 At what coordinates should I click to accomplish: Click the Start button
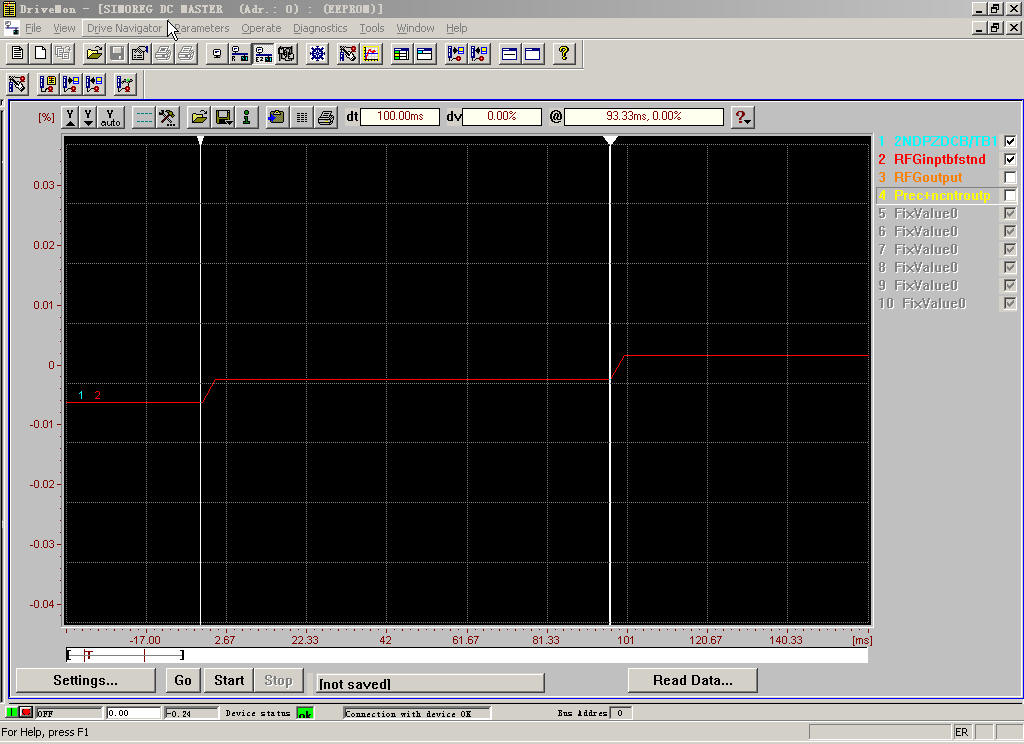pyautogui.click(x=229, y=680)
